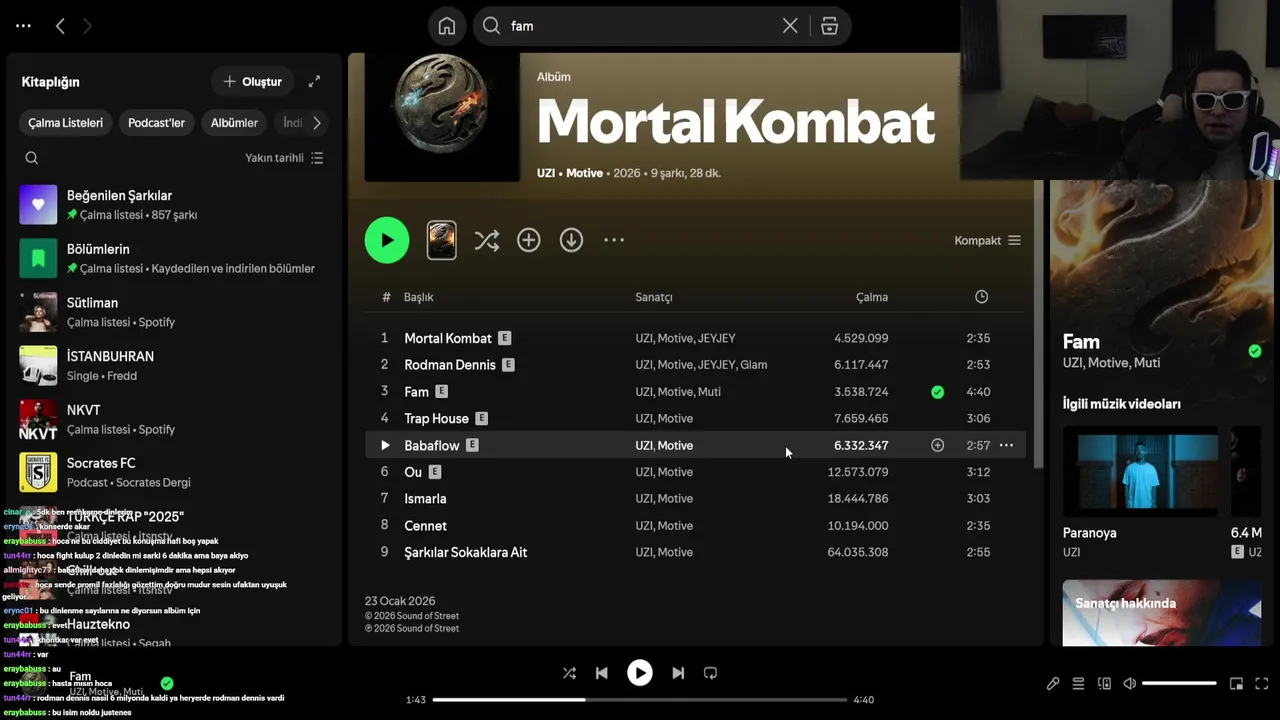Open the Yakın tarihli sort dropdown
The image size is (1280, 720).
(284, 158)
